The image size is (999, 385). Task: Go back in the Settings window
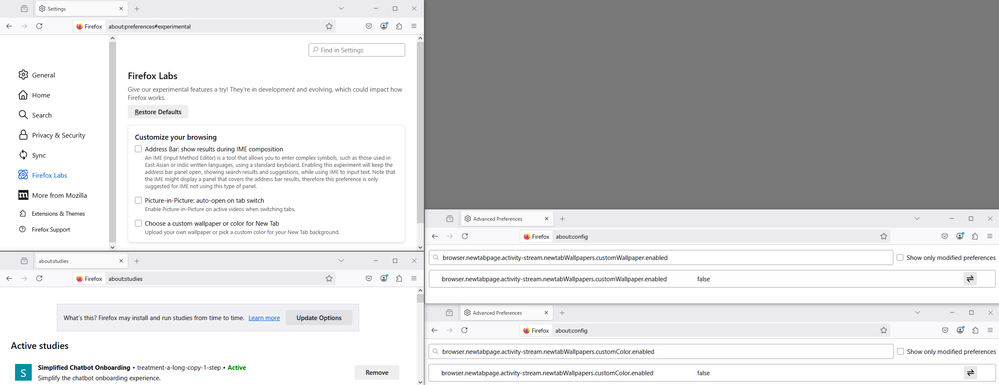coord(9,26)
